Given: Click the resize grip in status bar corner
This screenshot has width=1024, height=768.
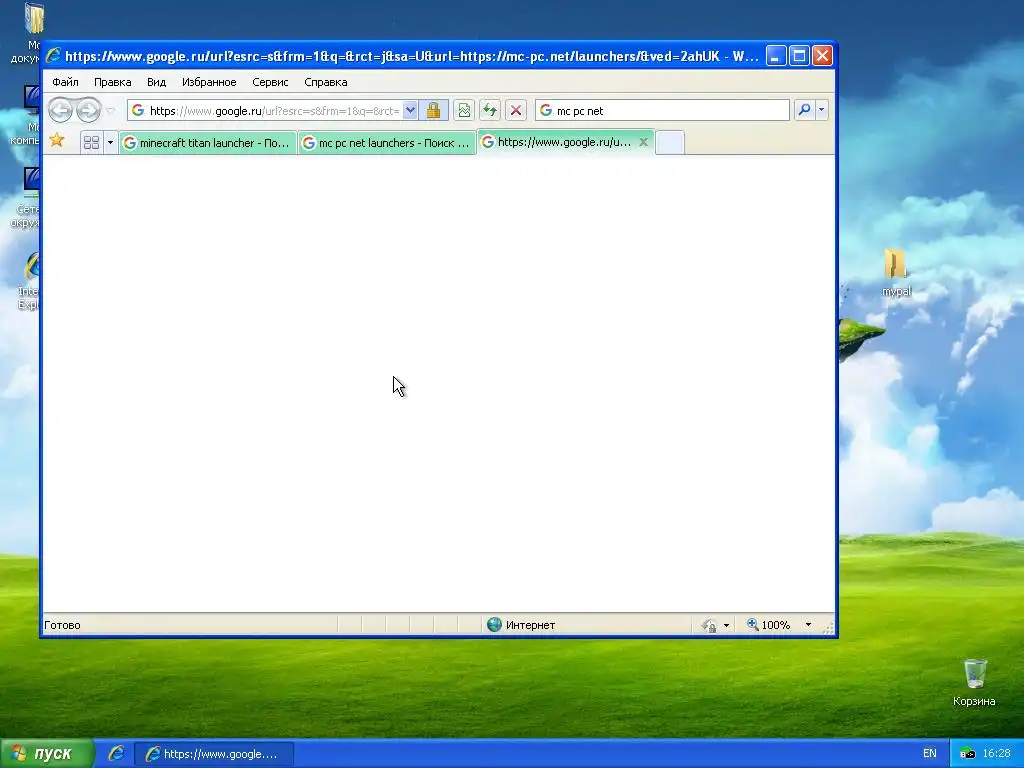Looking at the screenshot, I should pyautogui.click(x=828, y=628).
